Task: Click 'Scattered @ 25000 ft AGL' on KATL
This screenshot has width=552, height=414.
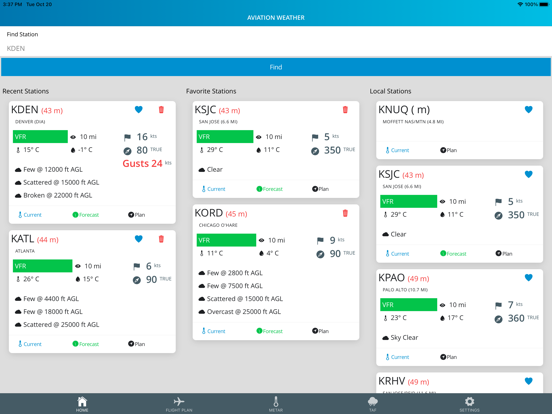Action: [x=57, y=325]
